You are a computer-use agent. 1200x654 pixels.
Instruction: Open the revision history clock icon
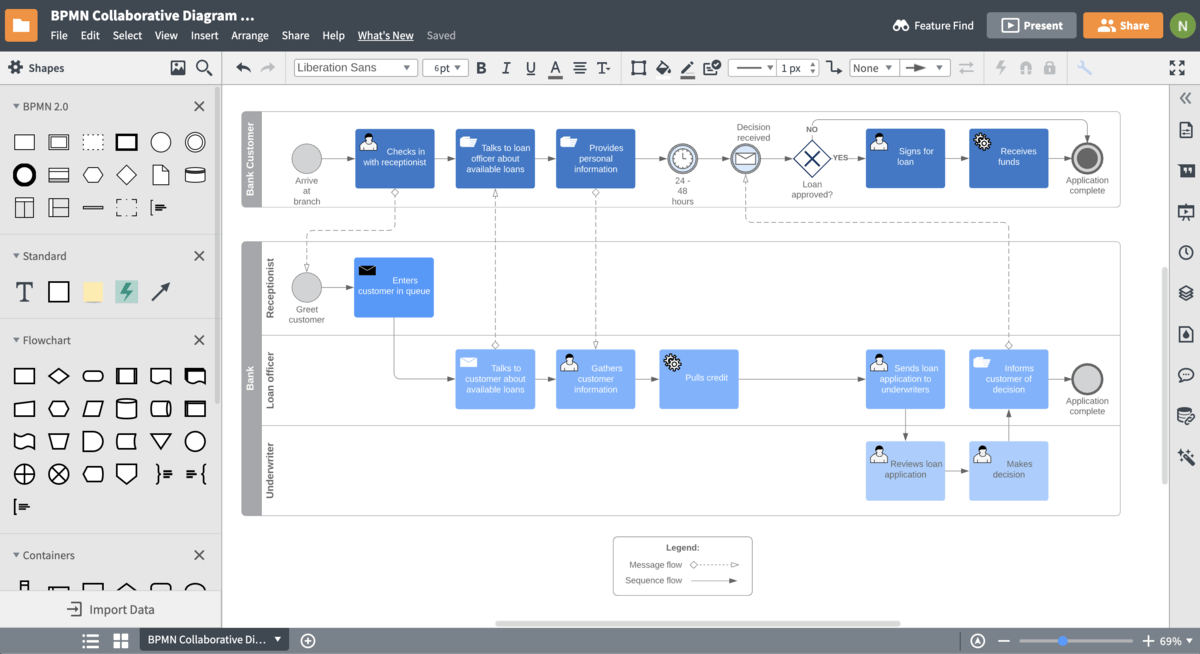point(1184,252)
